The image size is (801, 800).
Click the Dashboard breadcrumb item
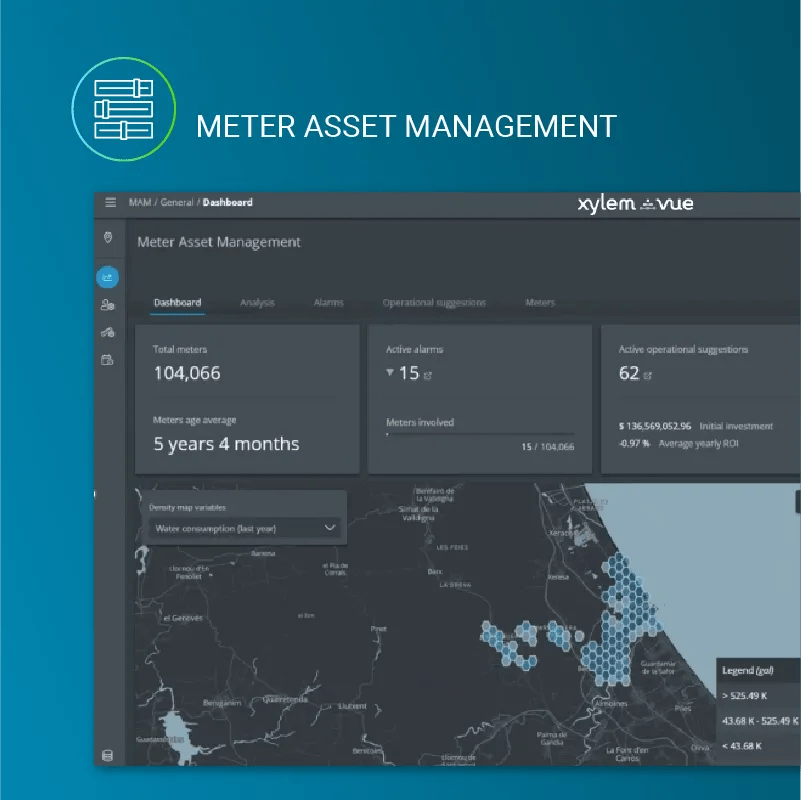pyautogui.click(x=227, y=202)
